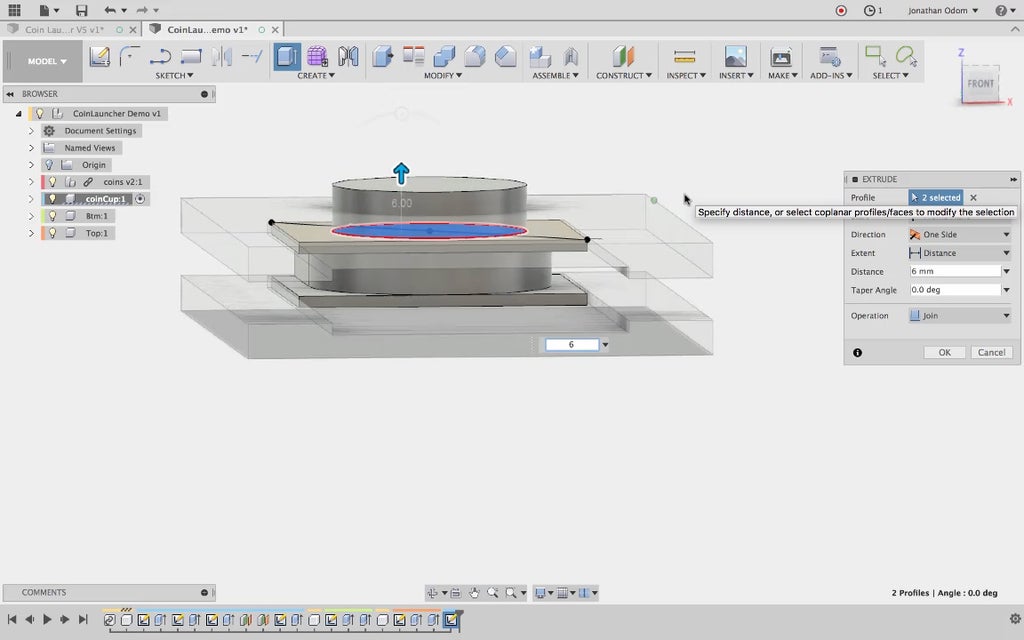Open the Direction One Side dropdown

[x=959, y=235]
